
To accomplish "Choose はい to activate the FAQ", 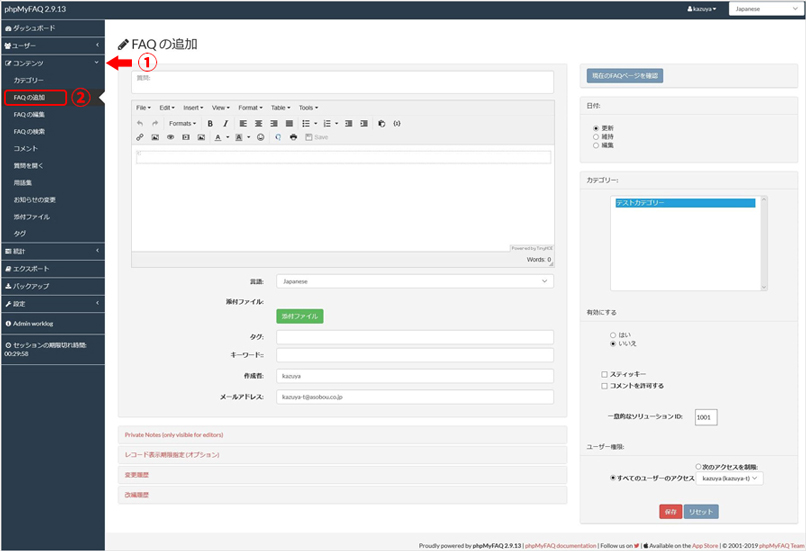I will 613,335.
